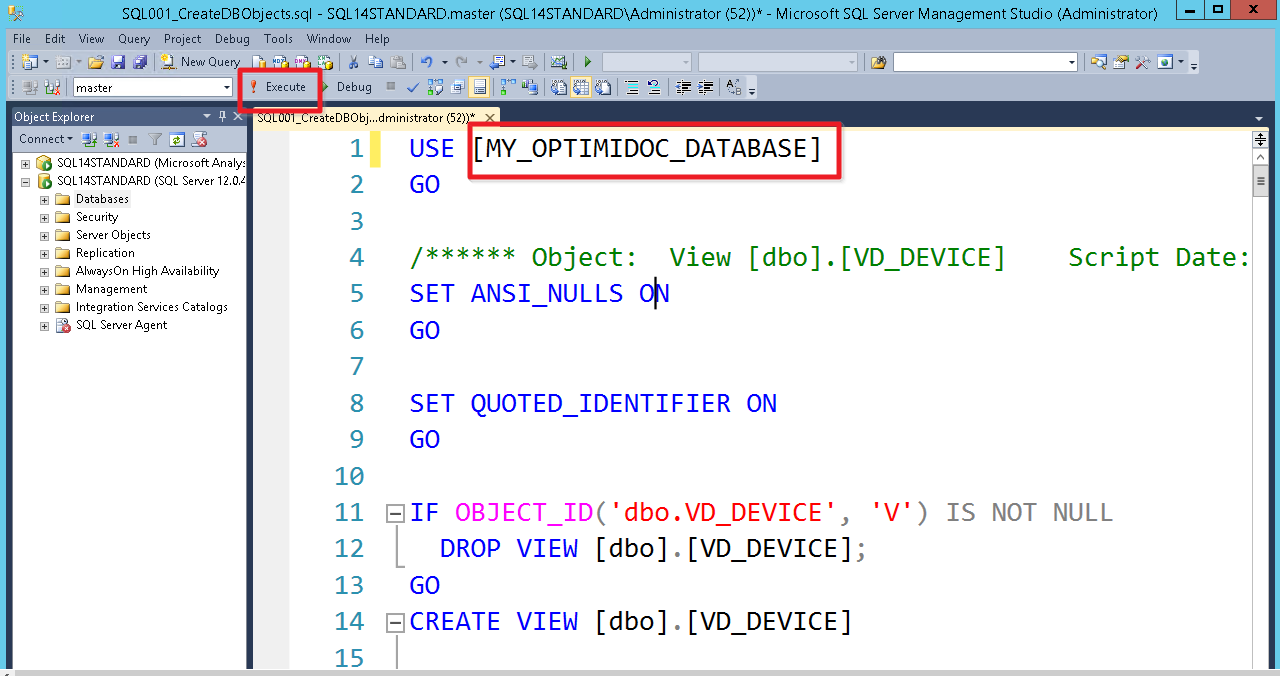Collapse the IF OBJECT_ID code block
The width and height of the screenshot is (1280, 676).
click(395, 514)
